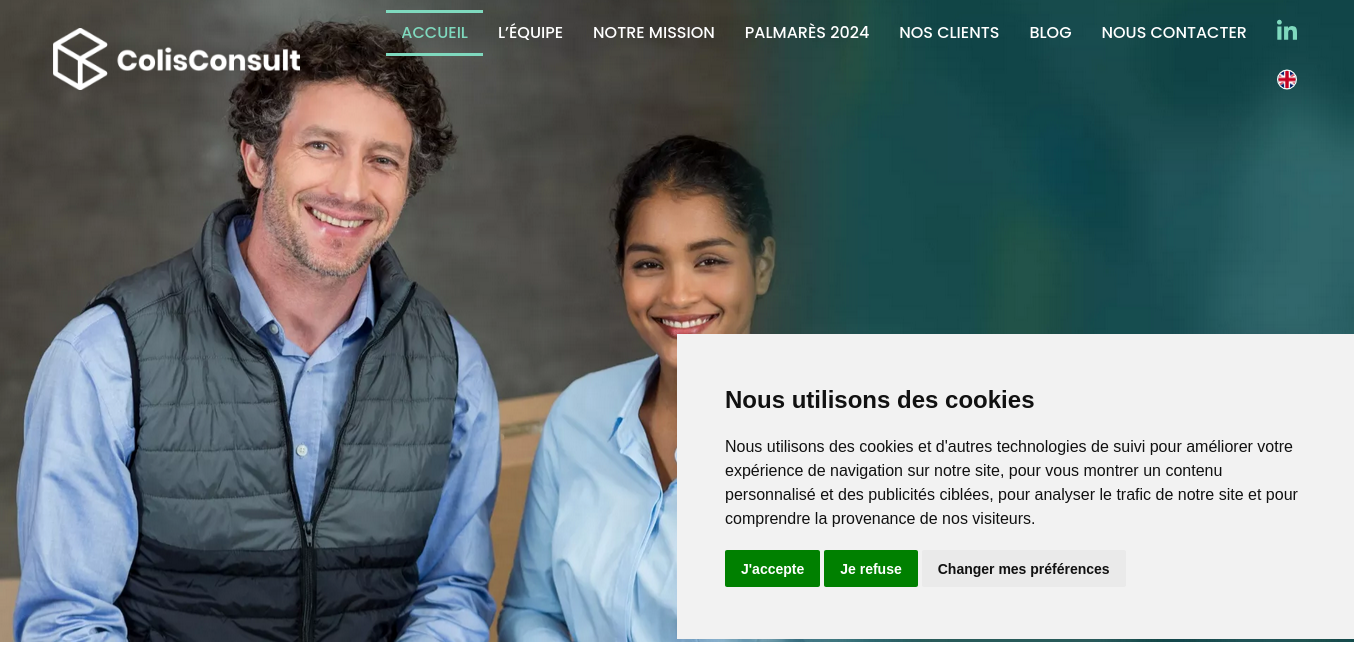1366x651 pixels.
Task: Open the L'Équipe page
Action: 530,32
